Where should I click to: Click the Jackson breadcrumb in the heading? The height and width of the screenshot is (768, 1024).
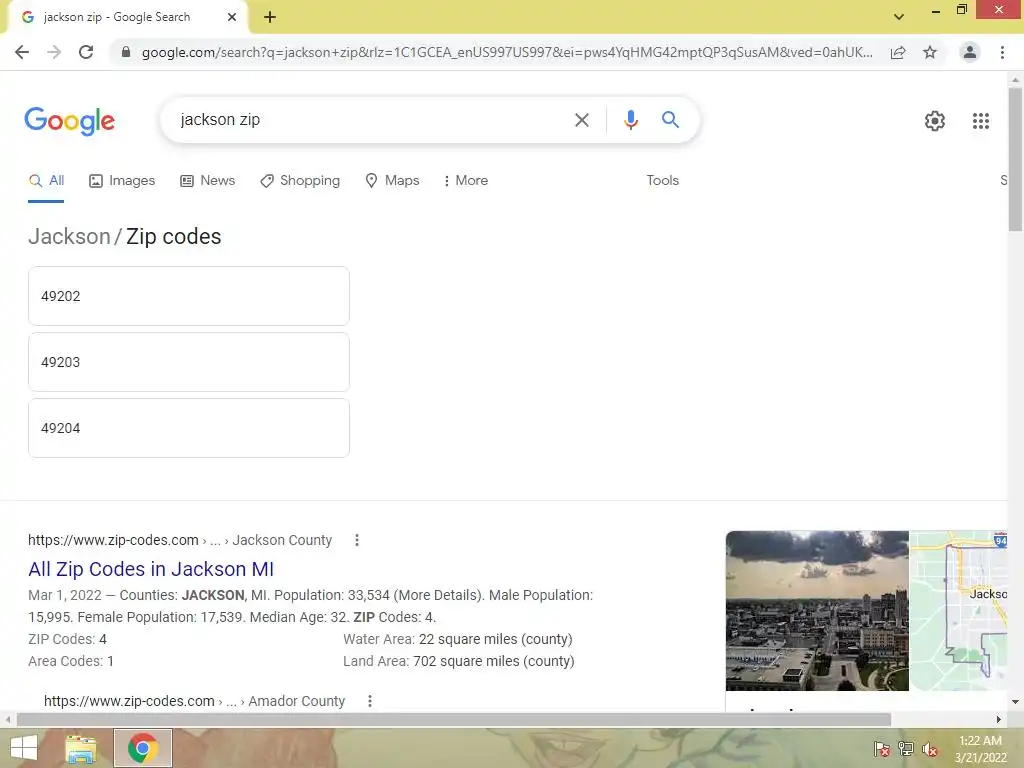69,236
